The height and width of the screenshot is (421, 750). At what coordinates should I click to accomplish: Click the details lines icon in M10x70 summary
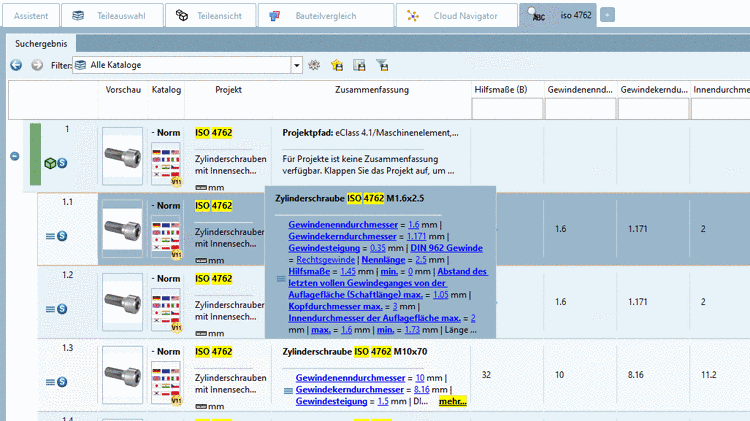click(288, 391)
